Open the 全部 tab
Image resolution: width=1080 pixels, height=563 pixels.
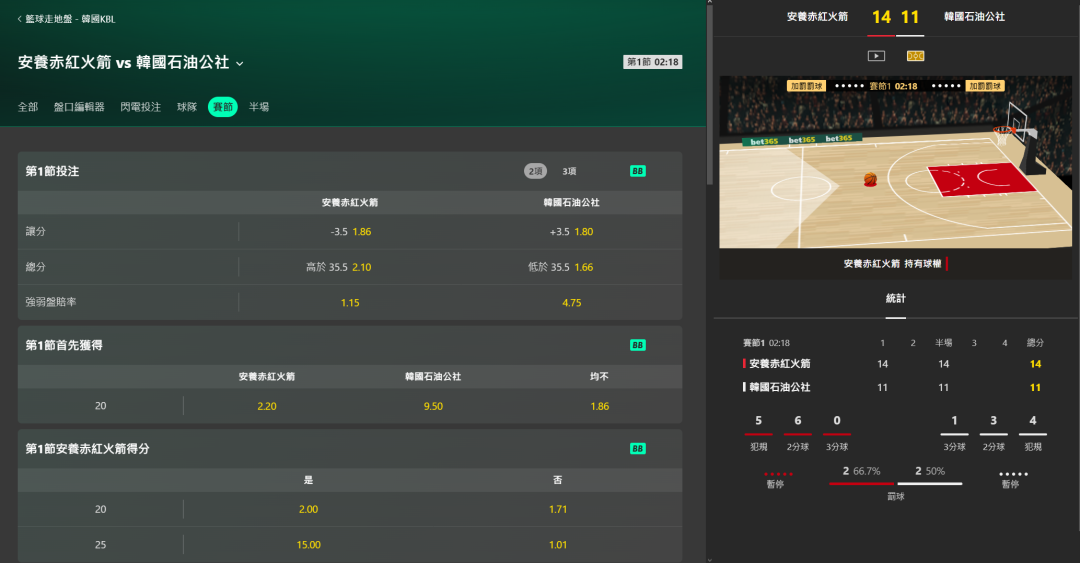tap(28, 107)
